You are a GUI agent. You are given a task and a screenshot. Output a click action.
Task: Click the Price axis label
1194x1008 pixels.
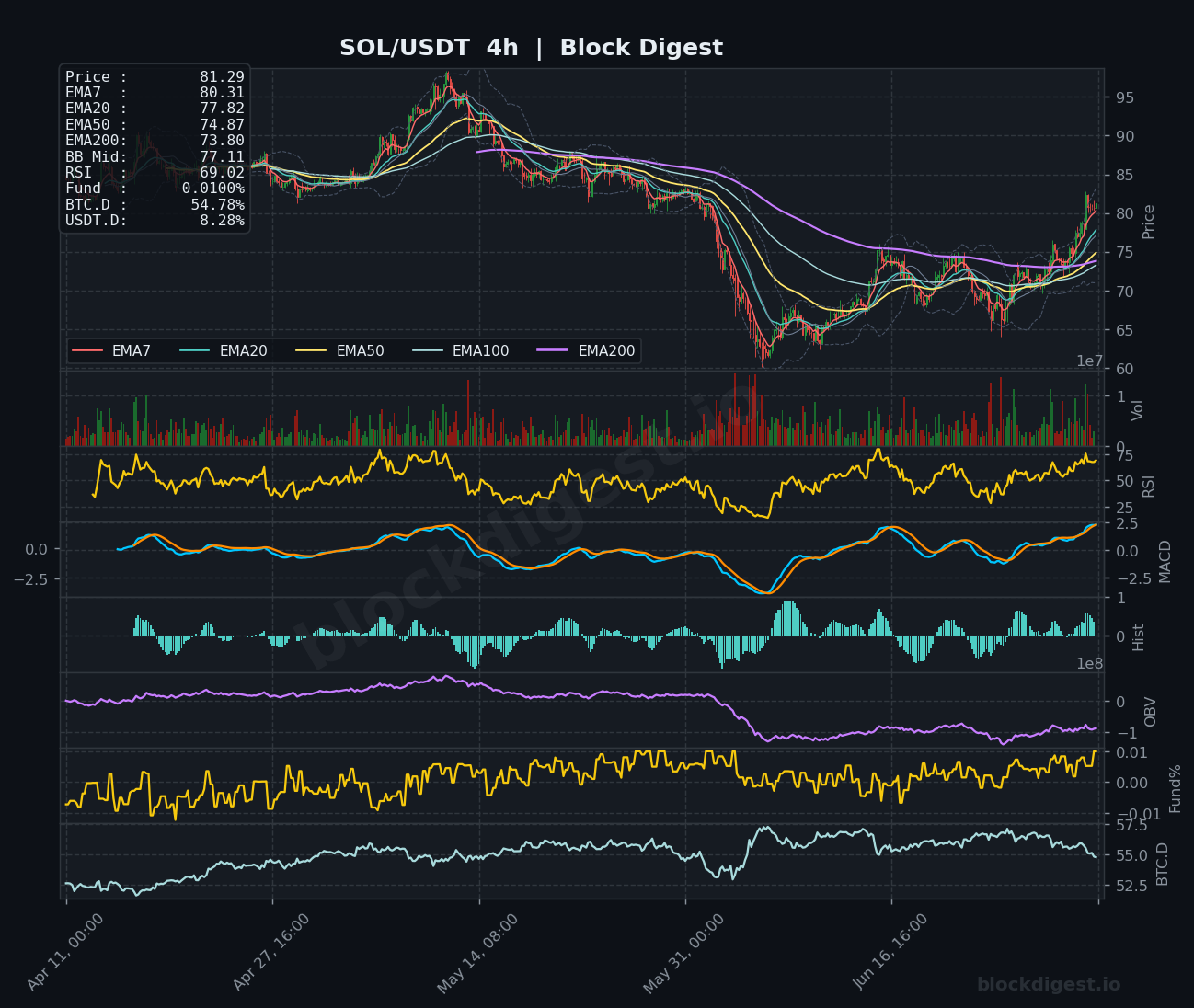click(x=1148, y=222)
